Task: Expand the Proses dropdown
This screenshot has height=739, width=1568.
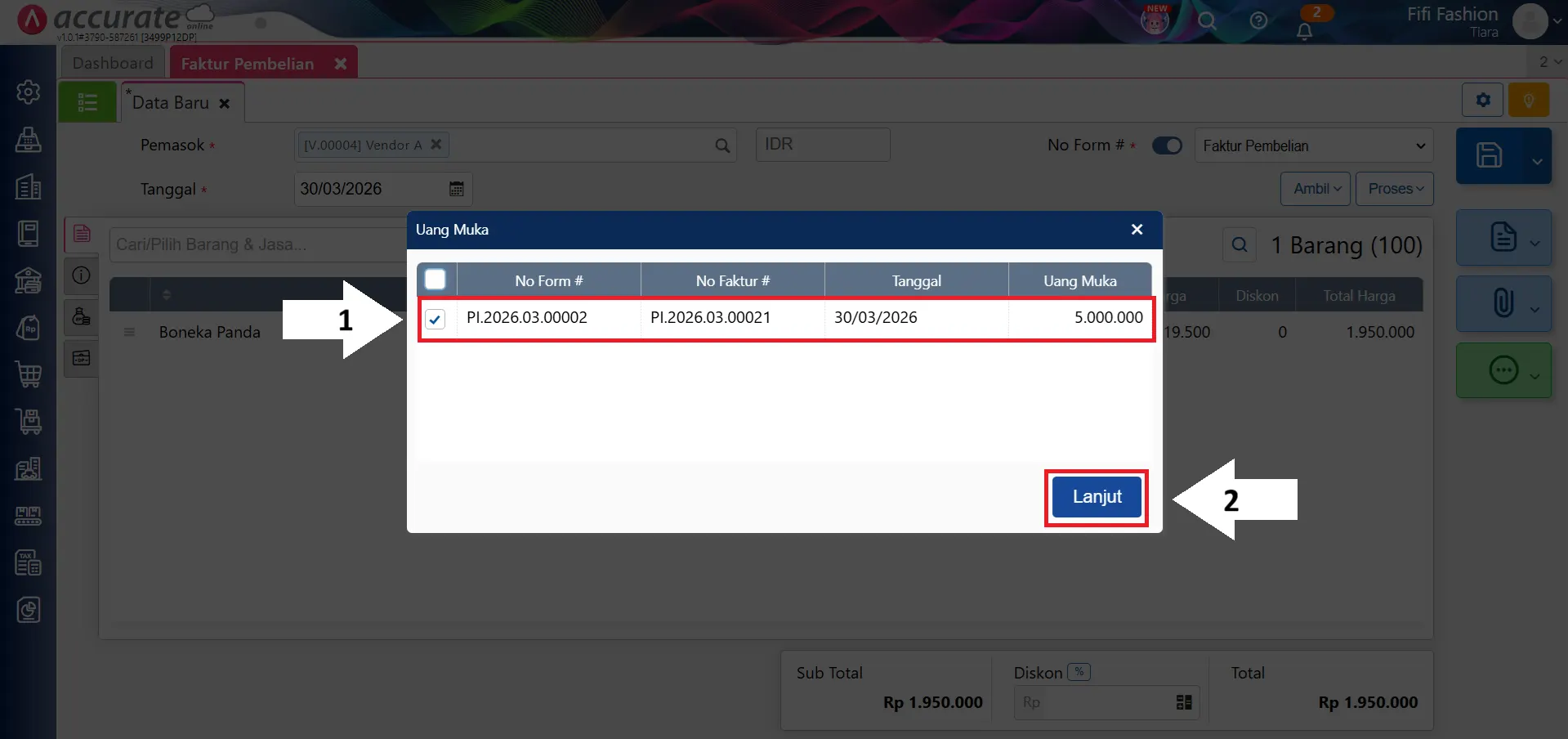Action: [x=1394, y=189]
